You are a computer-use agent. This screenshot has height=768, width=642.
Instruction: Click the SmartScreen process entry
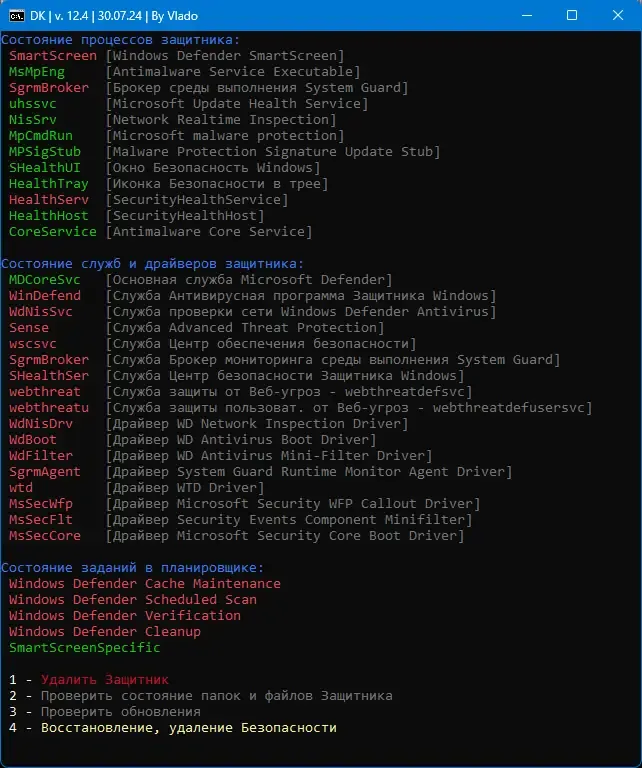pos(53,56)
